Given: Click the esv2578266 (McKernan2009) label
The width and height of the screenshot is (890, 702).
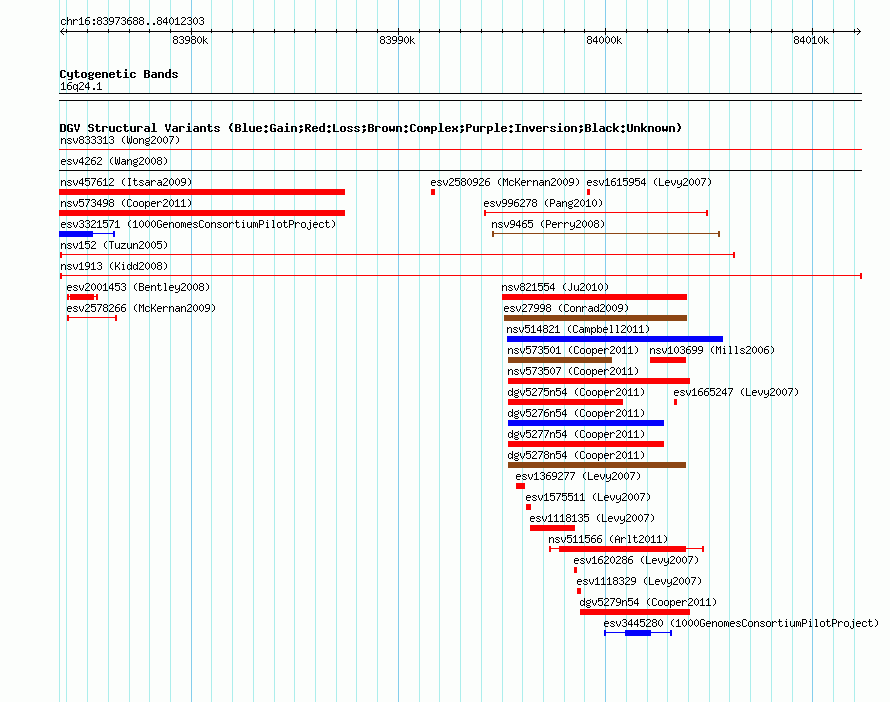Looking at the screenshot, I should (x=141, y=308).
